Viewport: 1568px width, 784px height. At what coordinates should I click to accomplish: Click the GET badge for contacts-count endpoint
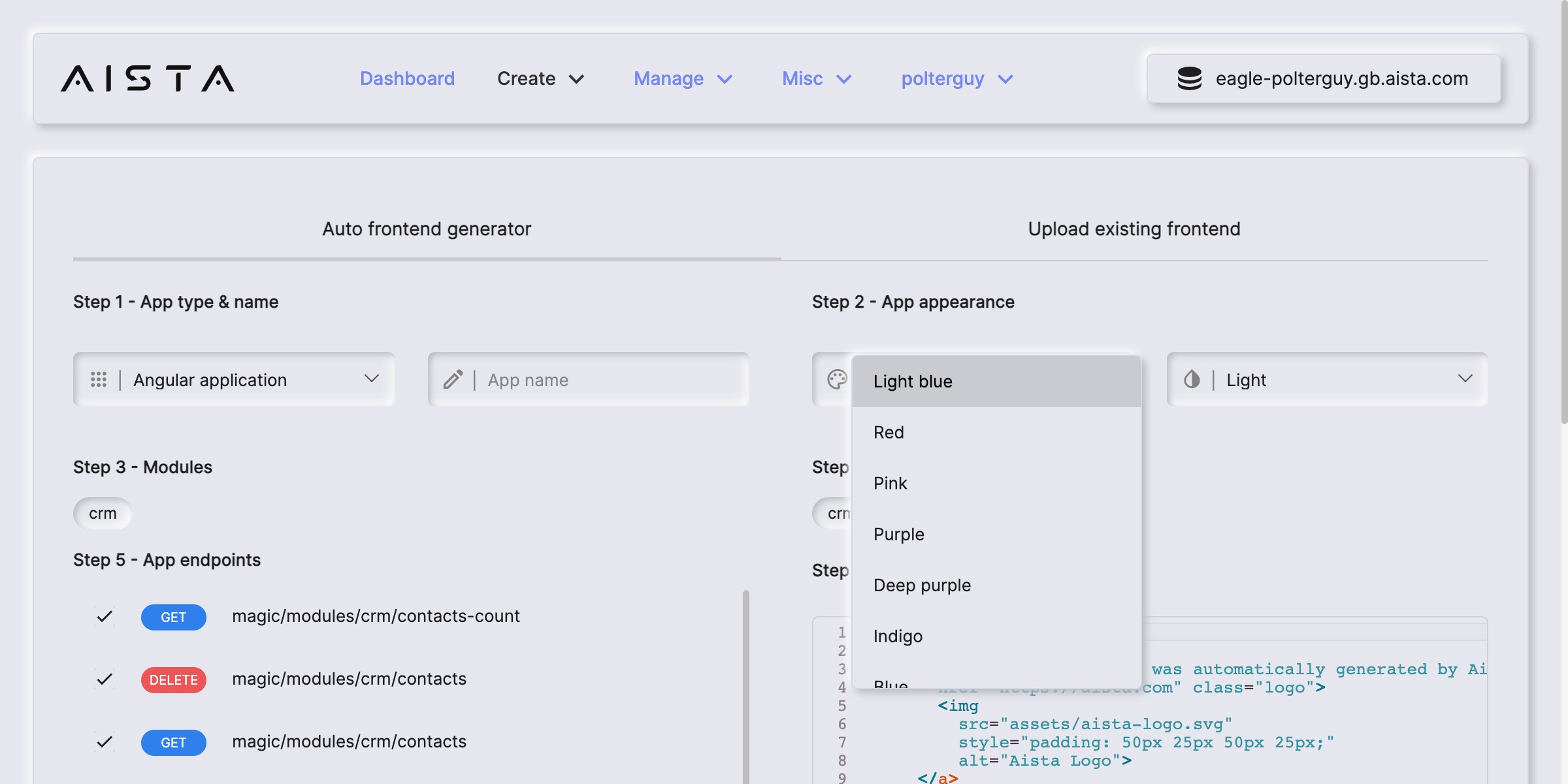[x=173, y=617]
